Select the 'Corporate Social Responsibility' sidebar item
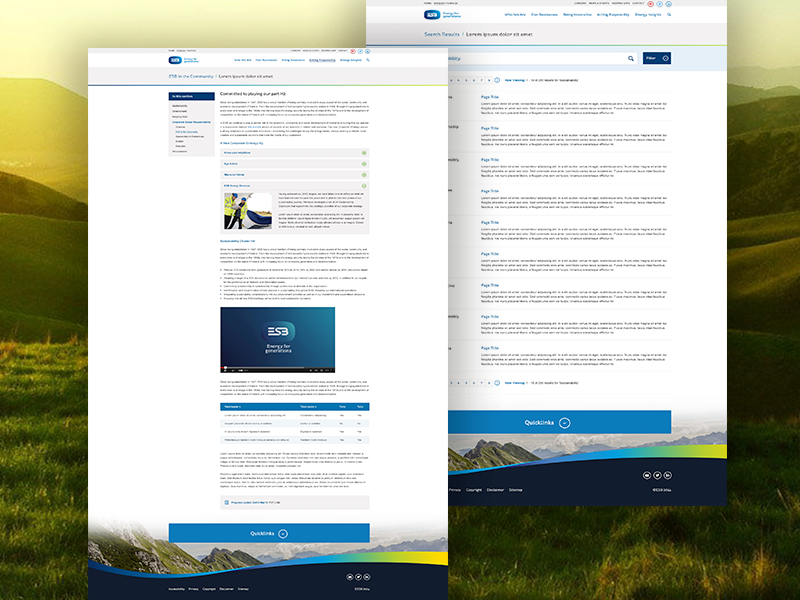Screen dimensions: 800x600 coord(191,122)
